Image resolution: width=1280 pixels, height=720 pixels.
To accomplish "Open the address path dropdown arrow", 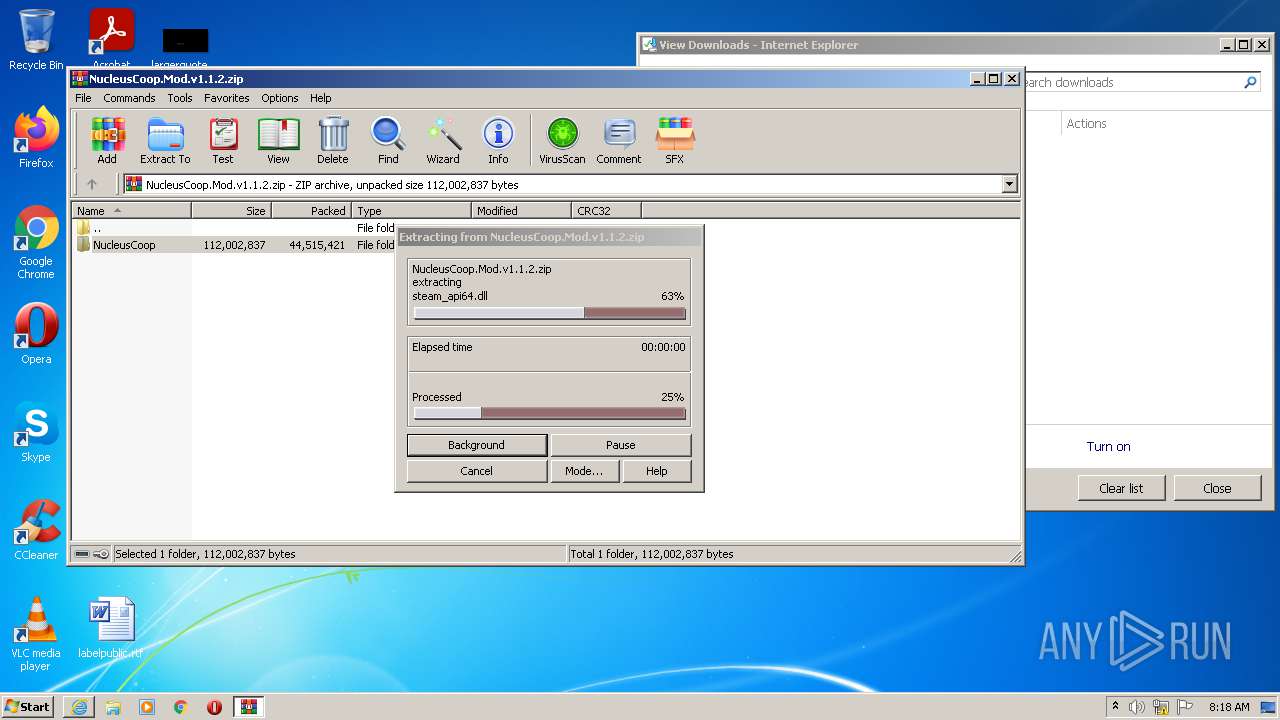I will click(1009, 184).
